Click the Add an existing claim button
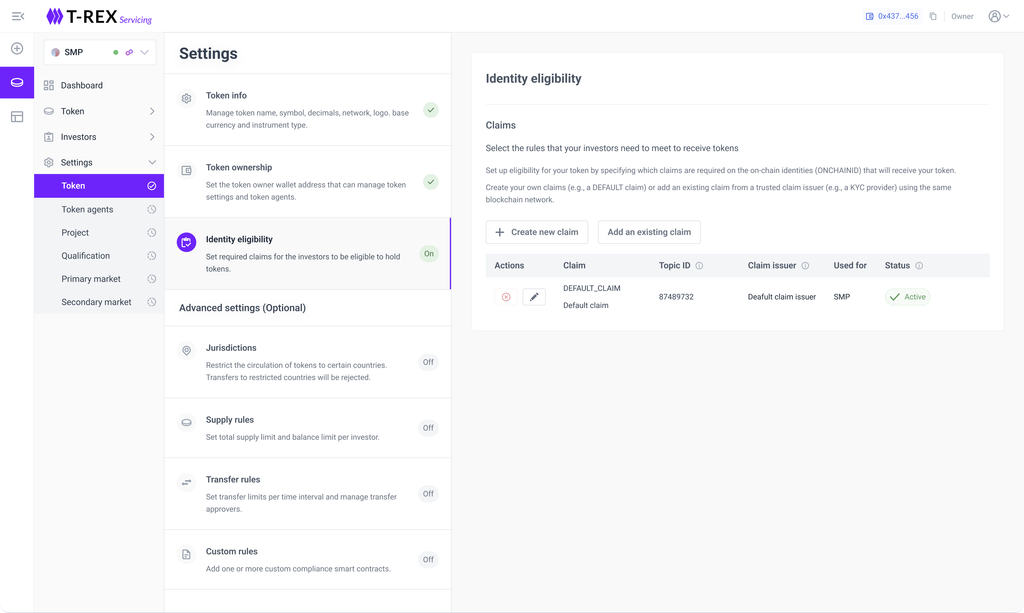1024x613 pixels. coord(649,232)
